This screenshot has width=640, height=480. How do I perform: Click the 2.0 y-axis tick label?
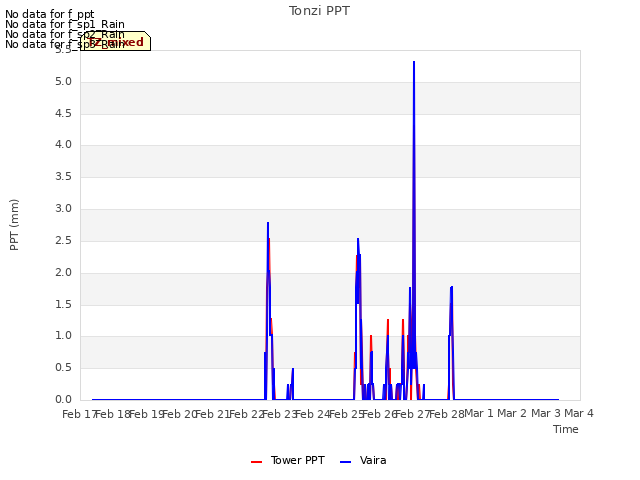point(63,272)
